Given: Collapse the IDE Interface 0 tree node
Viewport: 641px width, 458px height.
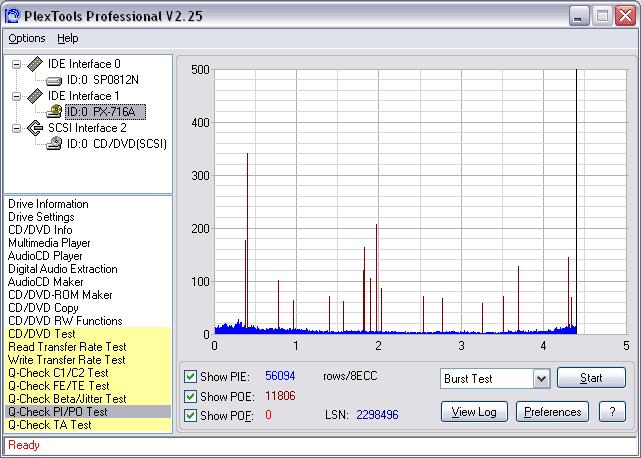Looking at the screenshot, I should [16, 64].
